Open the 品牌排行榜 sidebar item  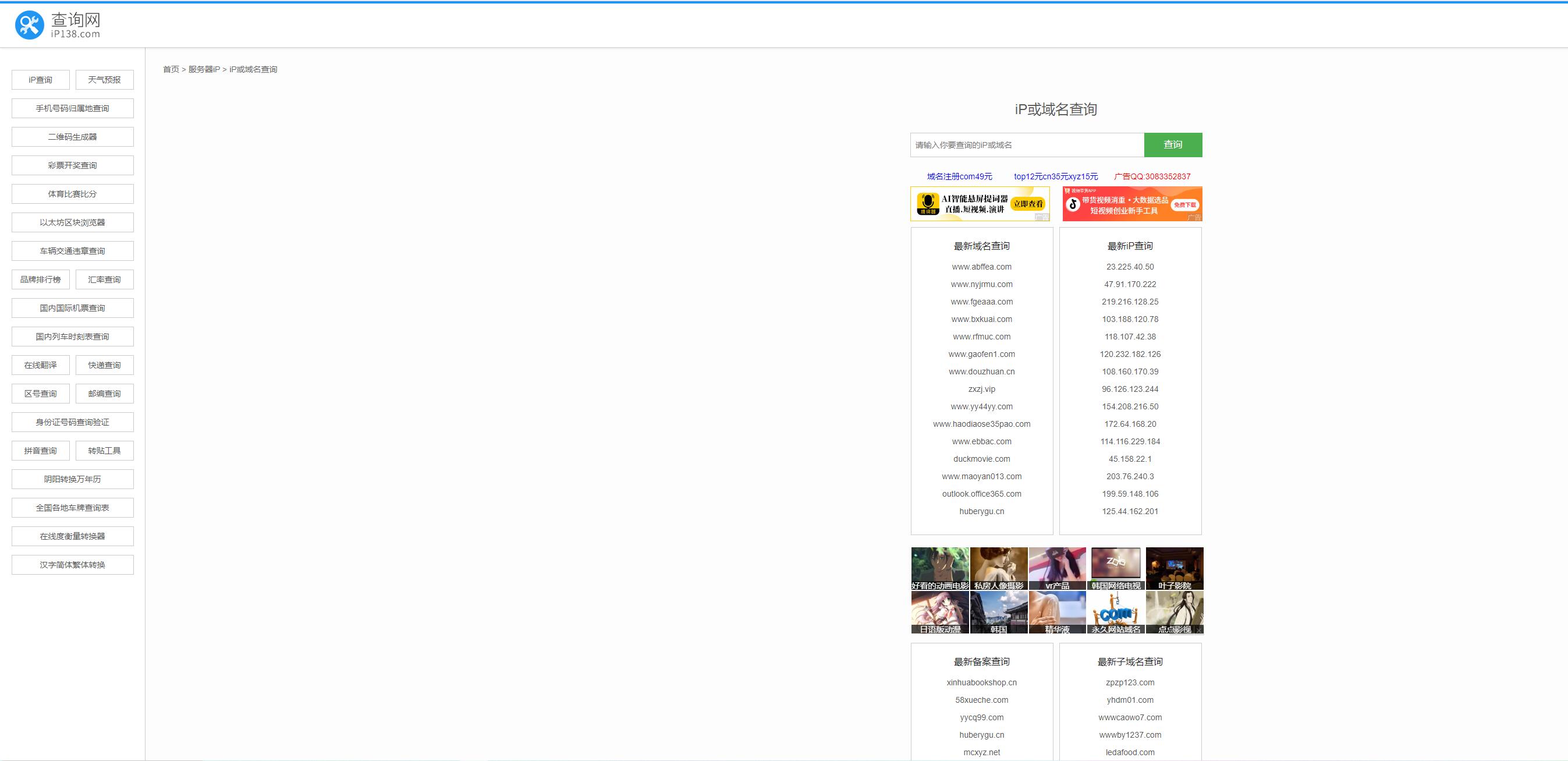click(x=41, y=279)
